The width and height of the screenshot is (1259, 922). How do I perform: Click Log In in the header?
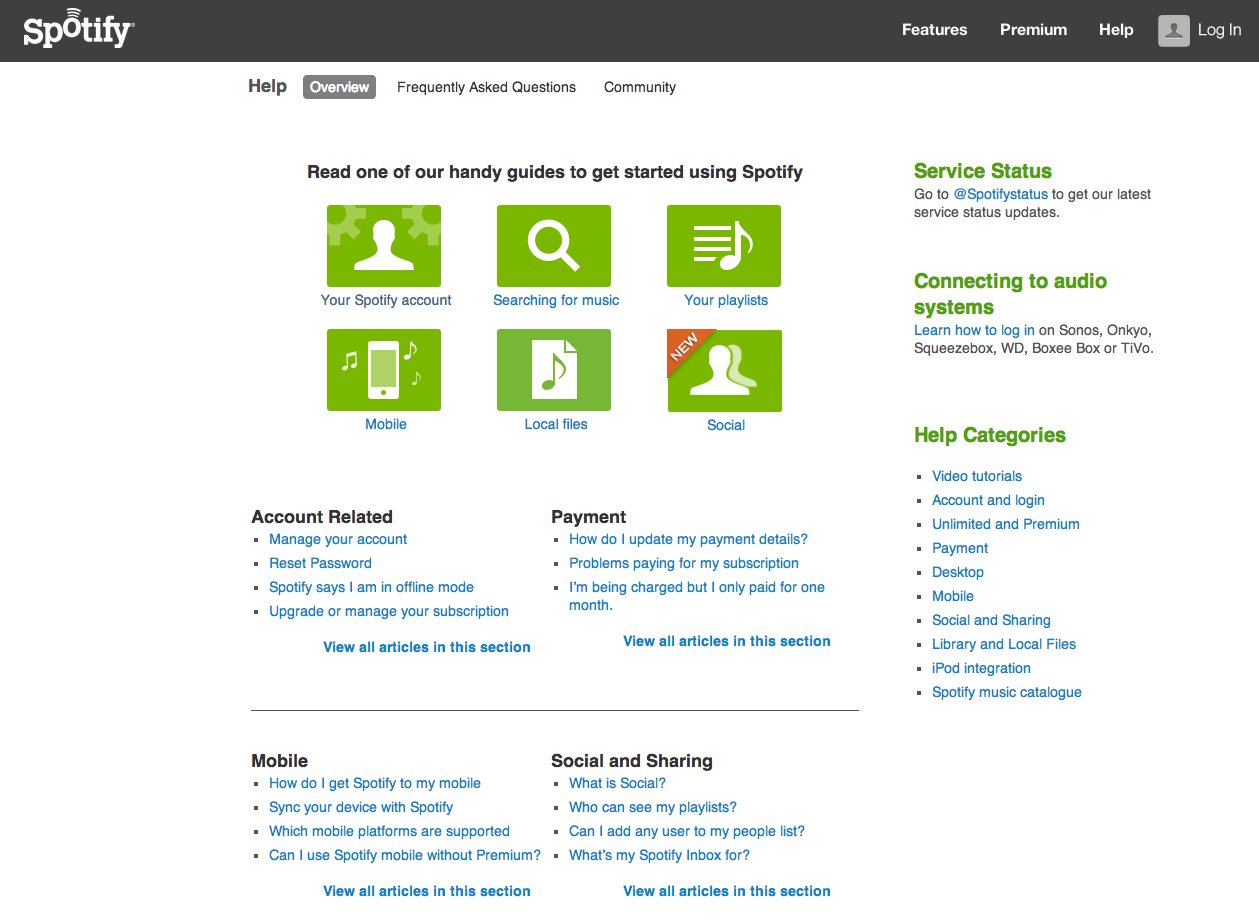tap(1219, 30)
